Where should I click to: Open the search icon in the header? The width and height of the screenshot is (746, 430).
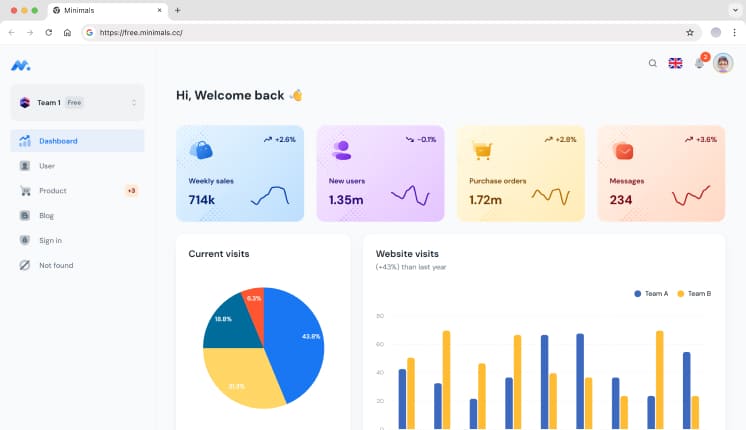653,63
